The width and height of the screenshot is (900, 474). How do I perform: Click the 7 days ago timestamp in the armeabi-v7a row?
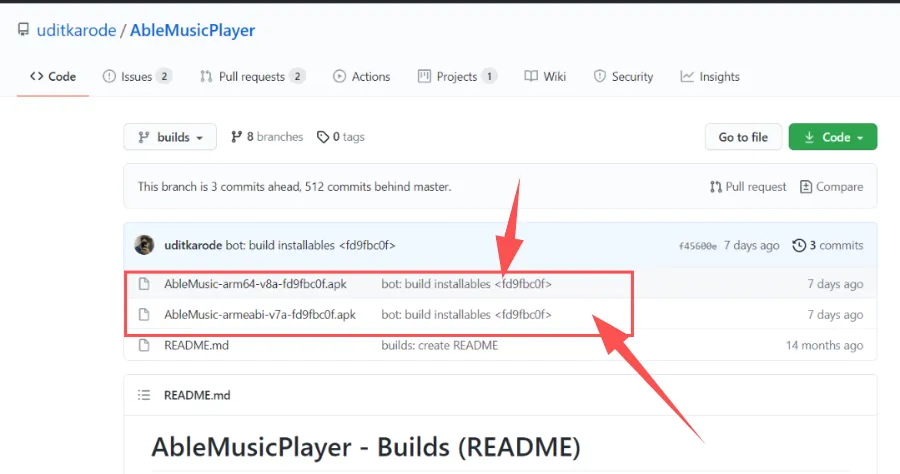[x=835, y=314]
